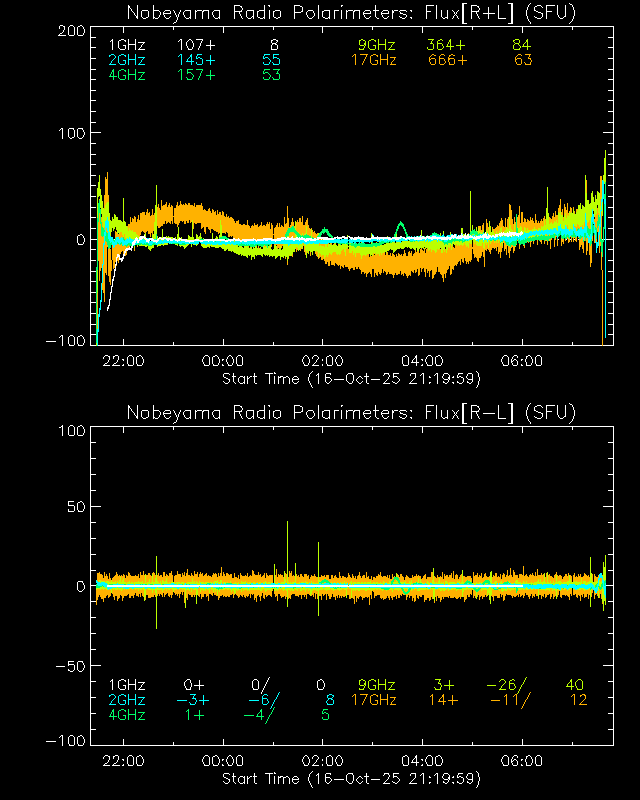
Task: Click the orange 17GHz label in top plot
Action: click(x=373, y=61)
